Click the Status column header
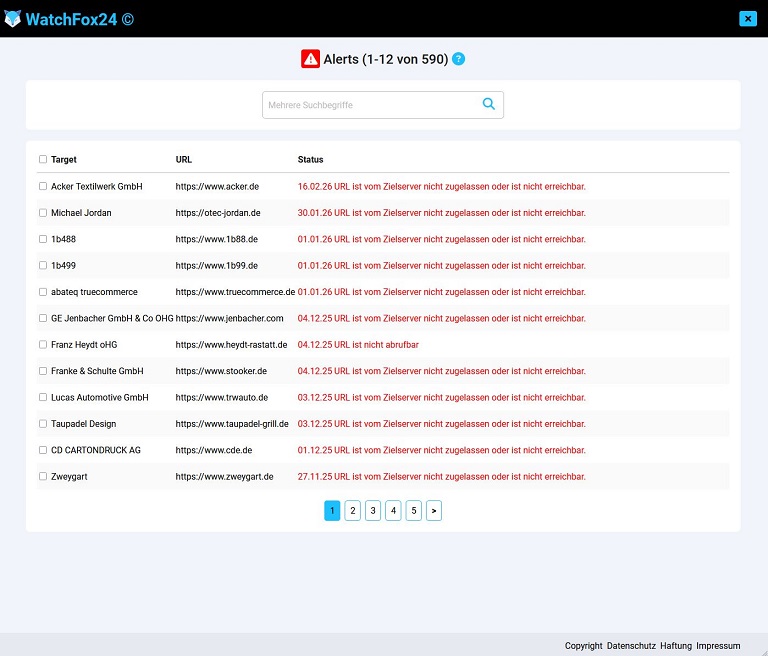768x656 pixels. pyautogui.click(x=310, y=160)
